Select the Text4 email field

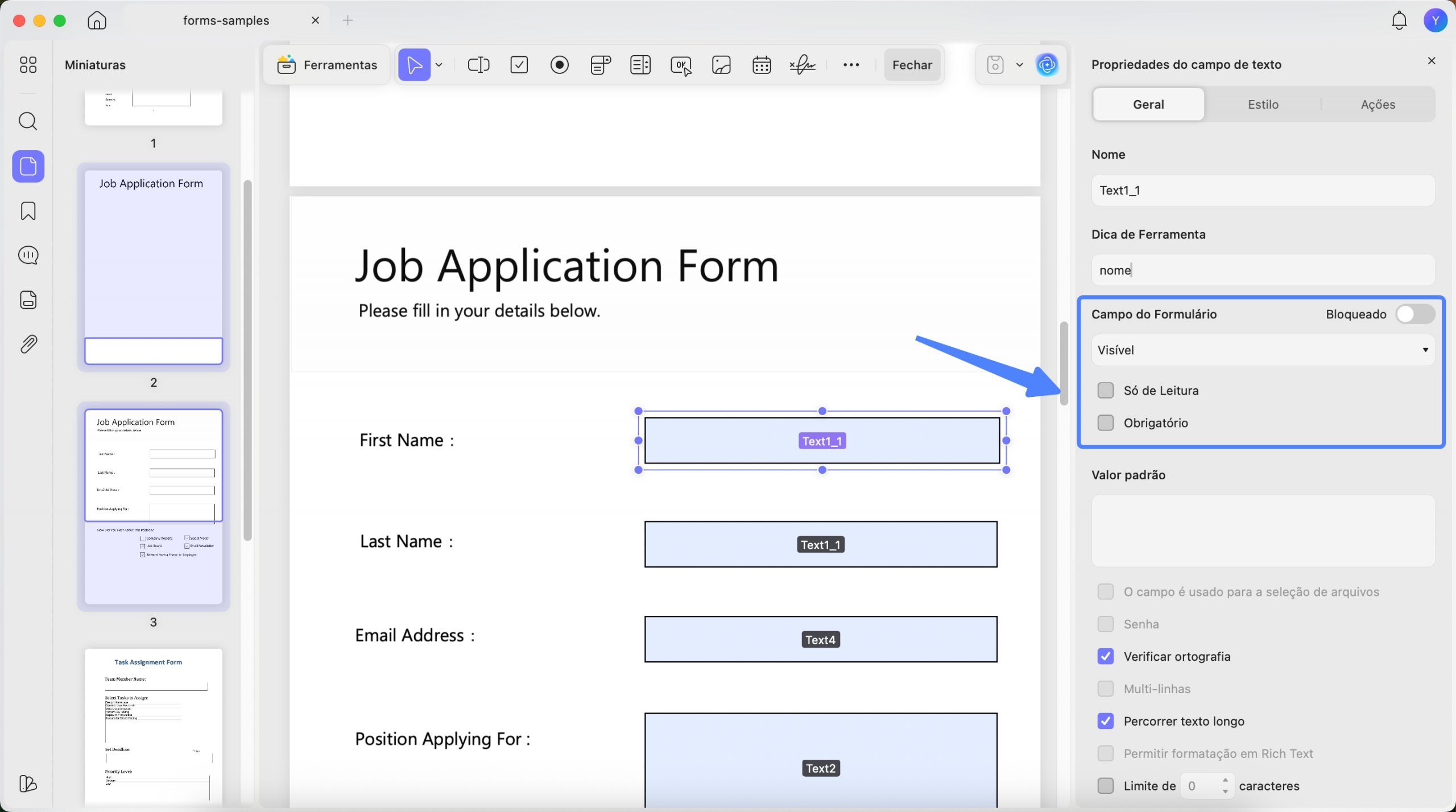pos(821,640)
